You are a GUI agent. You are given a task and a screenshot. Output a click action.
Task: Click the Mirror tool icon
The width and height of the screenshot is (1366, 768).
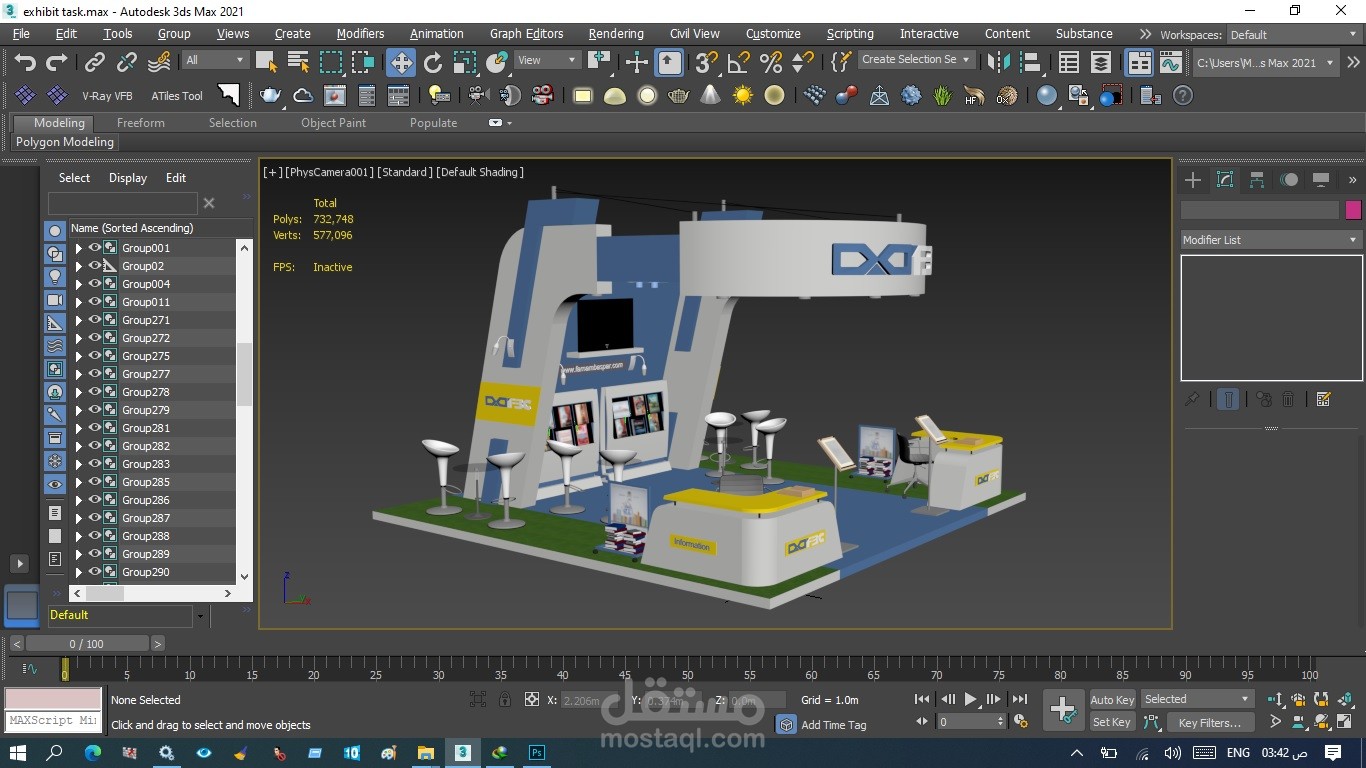(998, 62)
